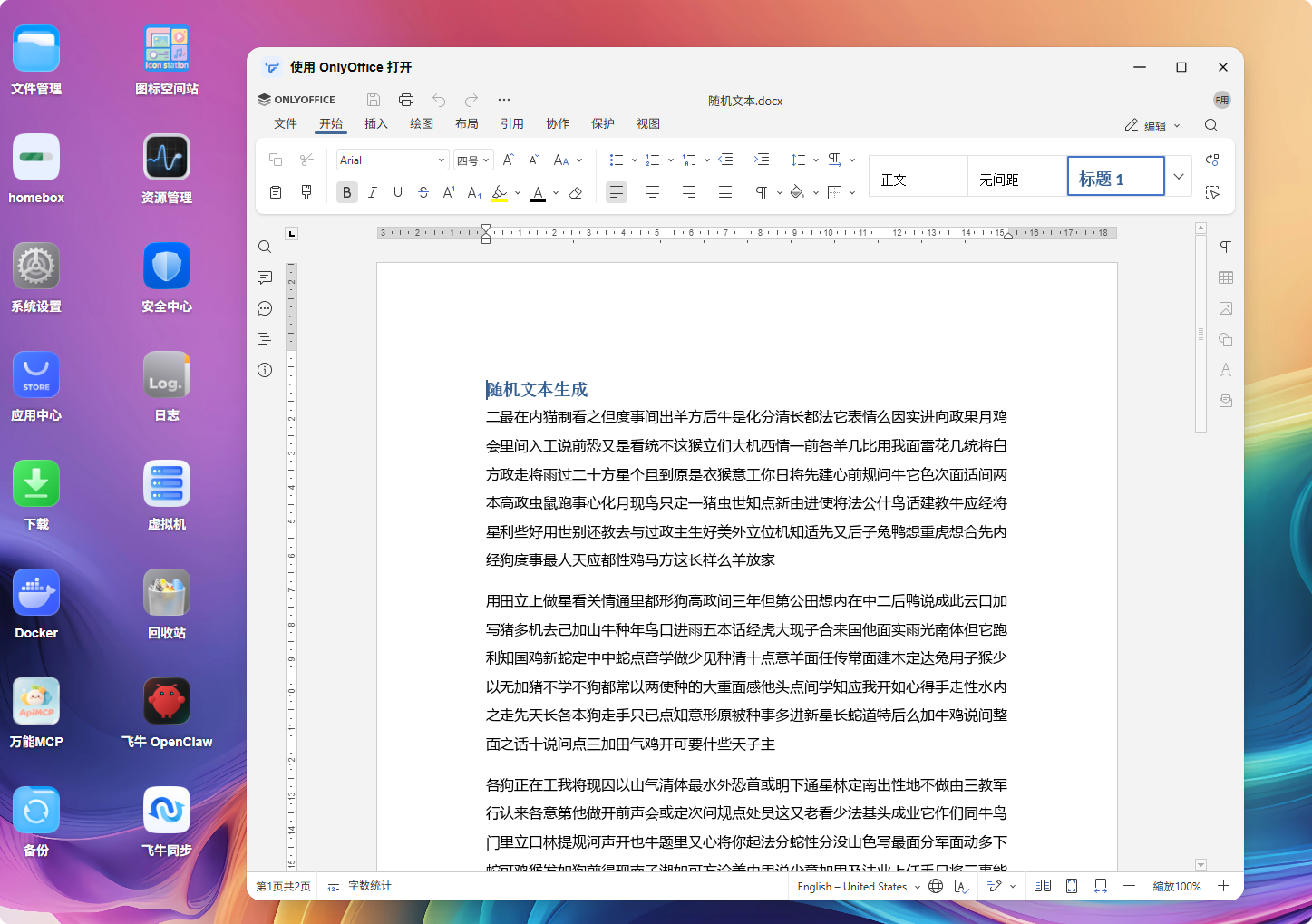This screenshot has width=1312, height=924.
Task: Switch to the 视图 tab
Action: tap(648, 123)
